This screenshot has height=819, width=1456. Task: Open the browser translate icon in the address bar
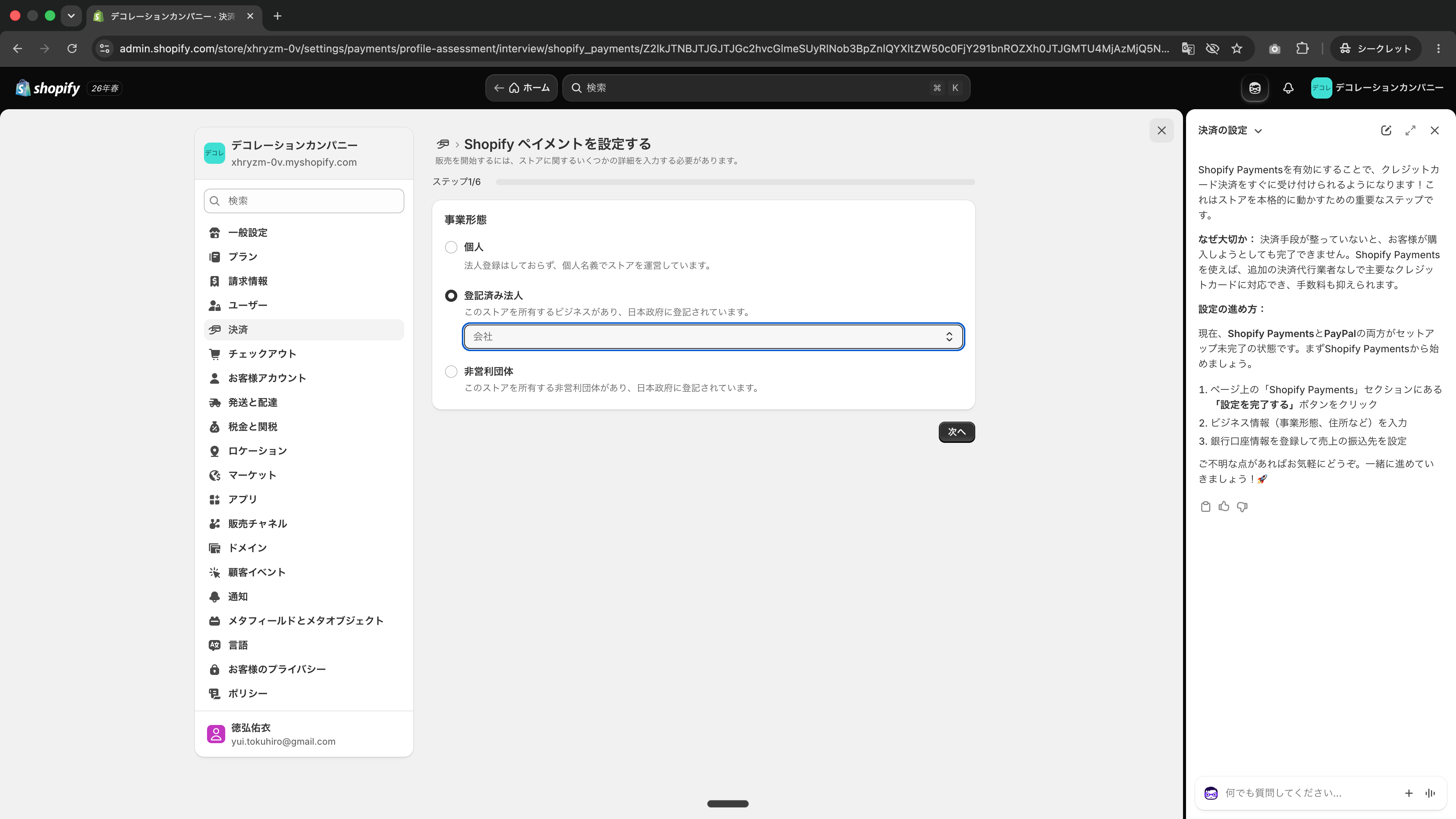tap(1188, 49)
